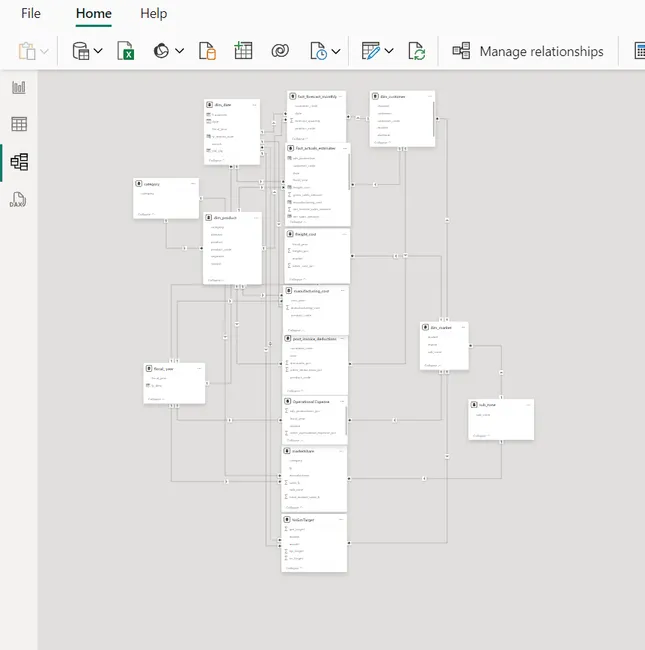Collapse the freight_cost table card
Viewport: 645px width, 650px height.
click(298, 279)
